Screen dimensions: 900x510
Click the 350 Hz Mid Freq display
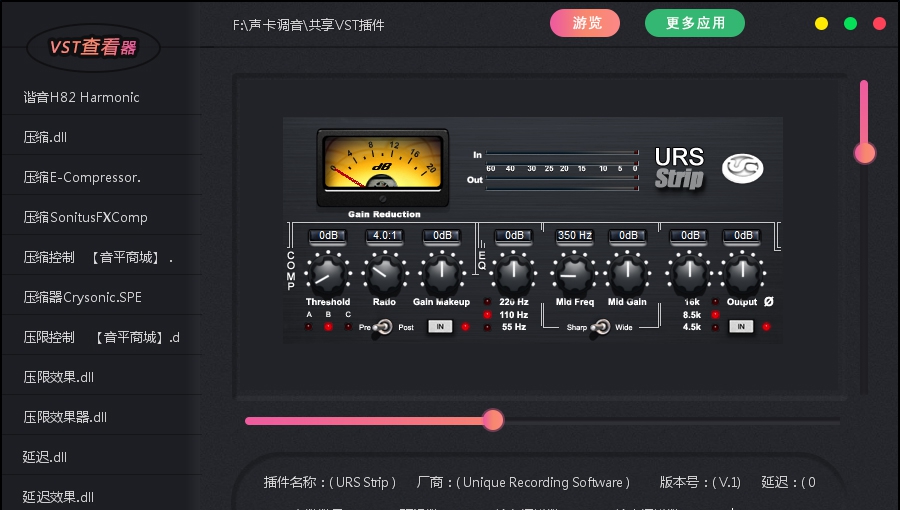coord(575,235)
